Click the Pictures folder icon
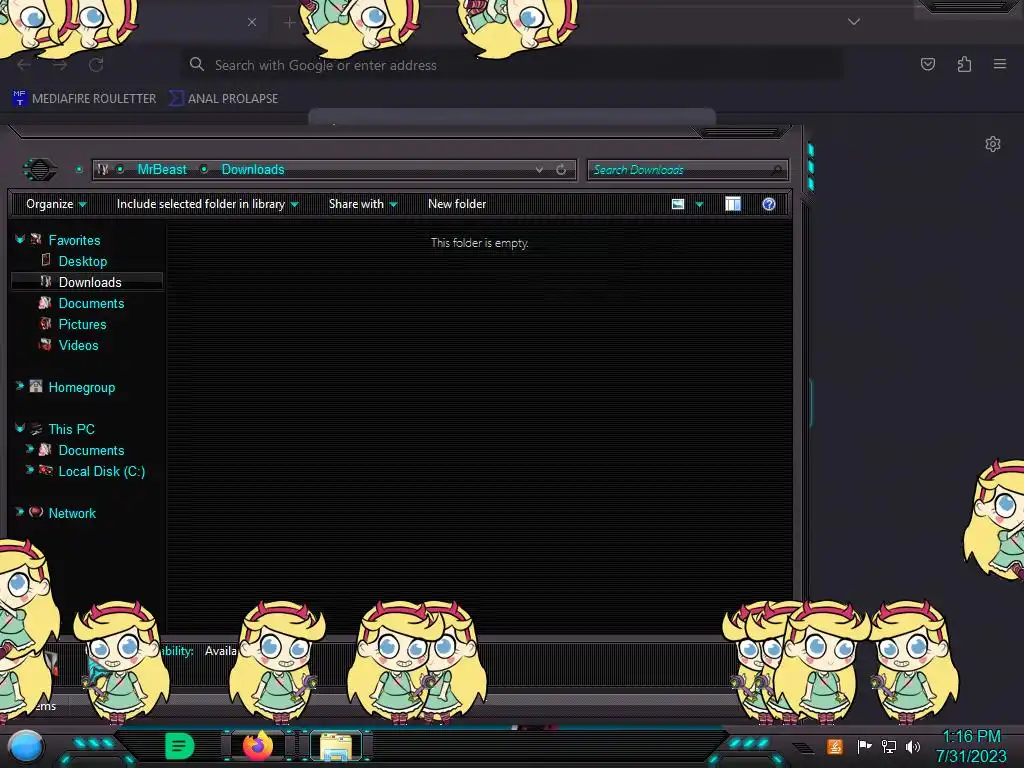Screen dimensions: 1024x768 (45, 323)
